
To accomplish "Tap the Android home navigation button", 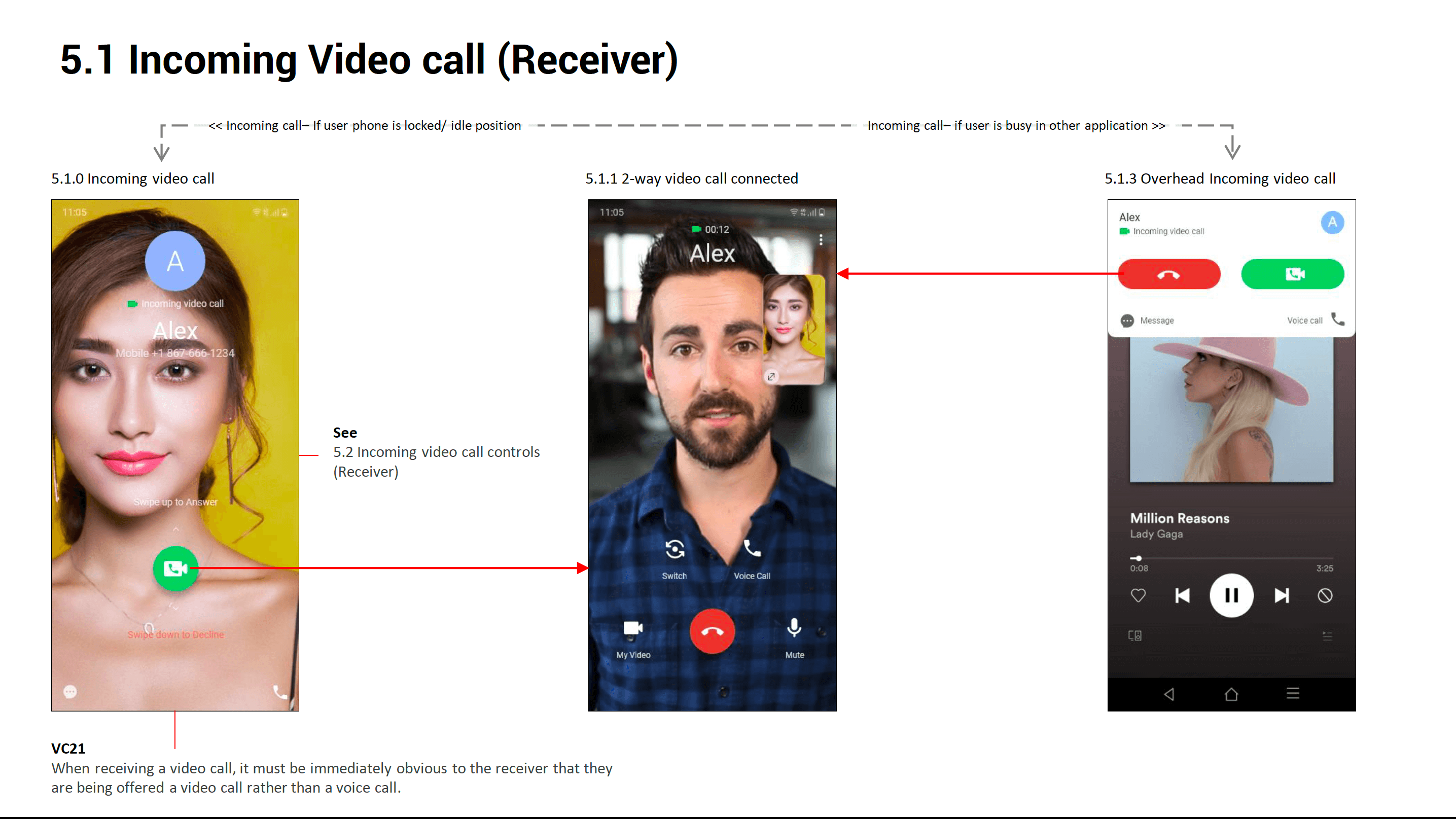I will 1231,694.
